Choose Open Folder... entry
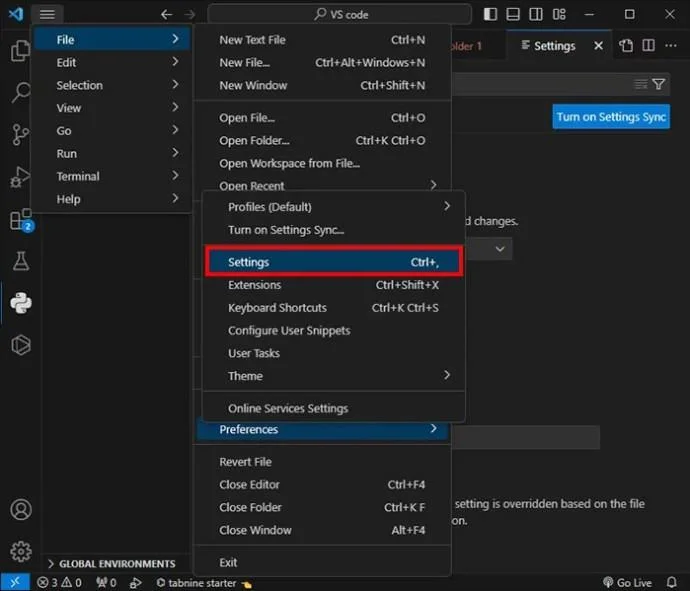 click(x=323, y=140)
